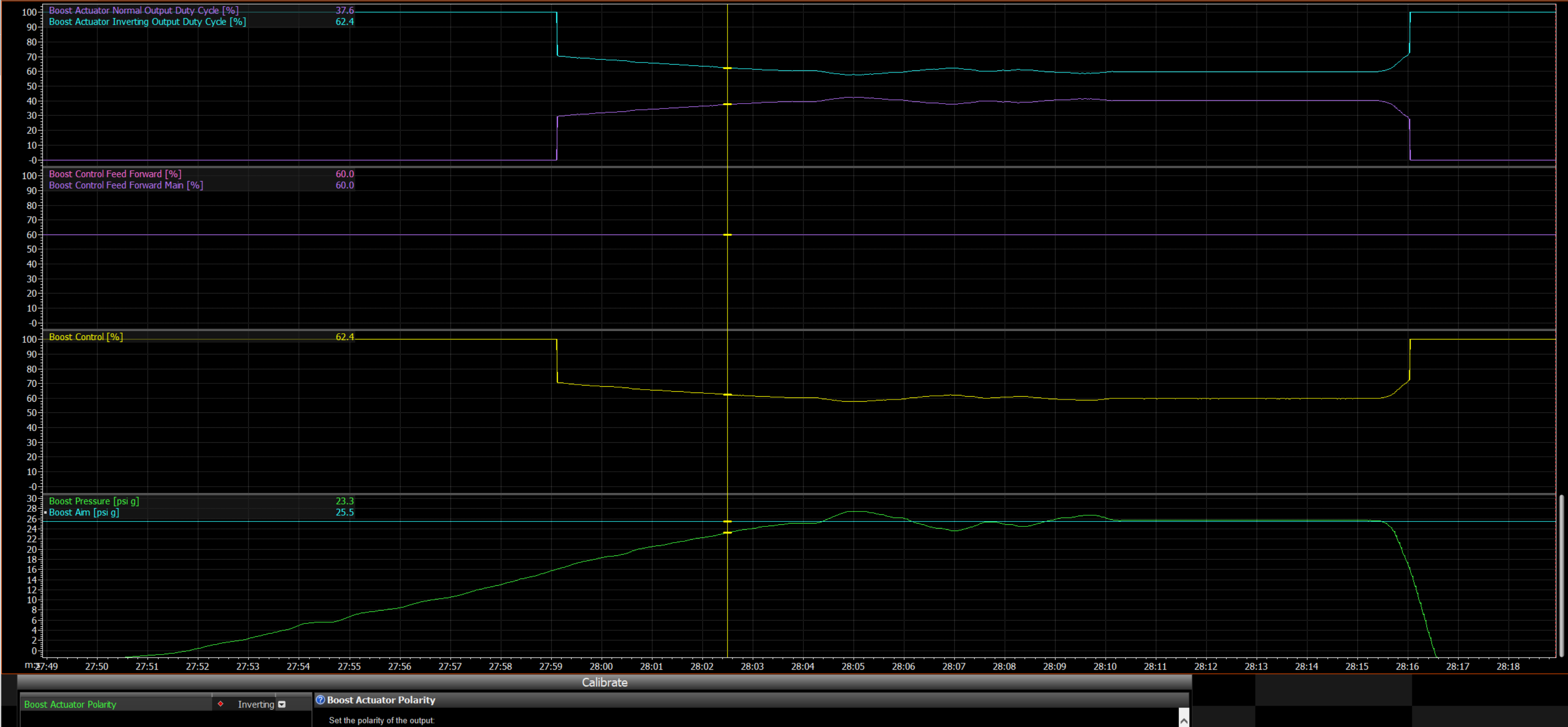Click the 25.5 Boost Aim value

(x=345, y=512)
